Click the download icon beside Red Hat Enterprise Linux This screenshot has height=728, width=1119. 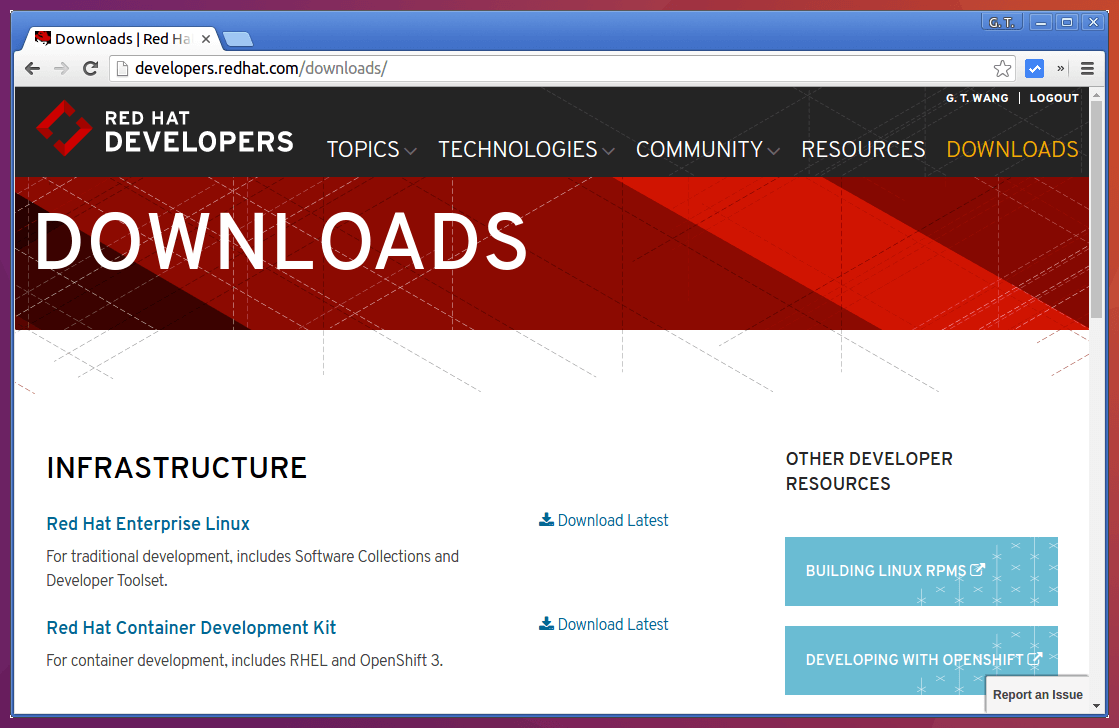click(x=546, y=519)
